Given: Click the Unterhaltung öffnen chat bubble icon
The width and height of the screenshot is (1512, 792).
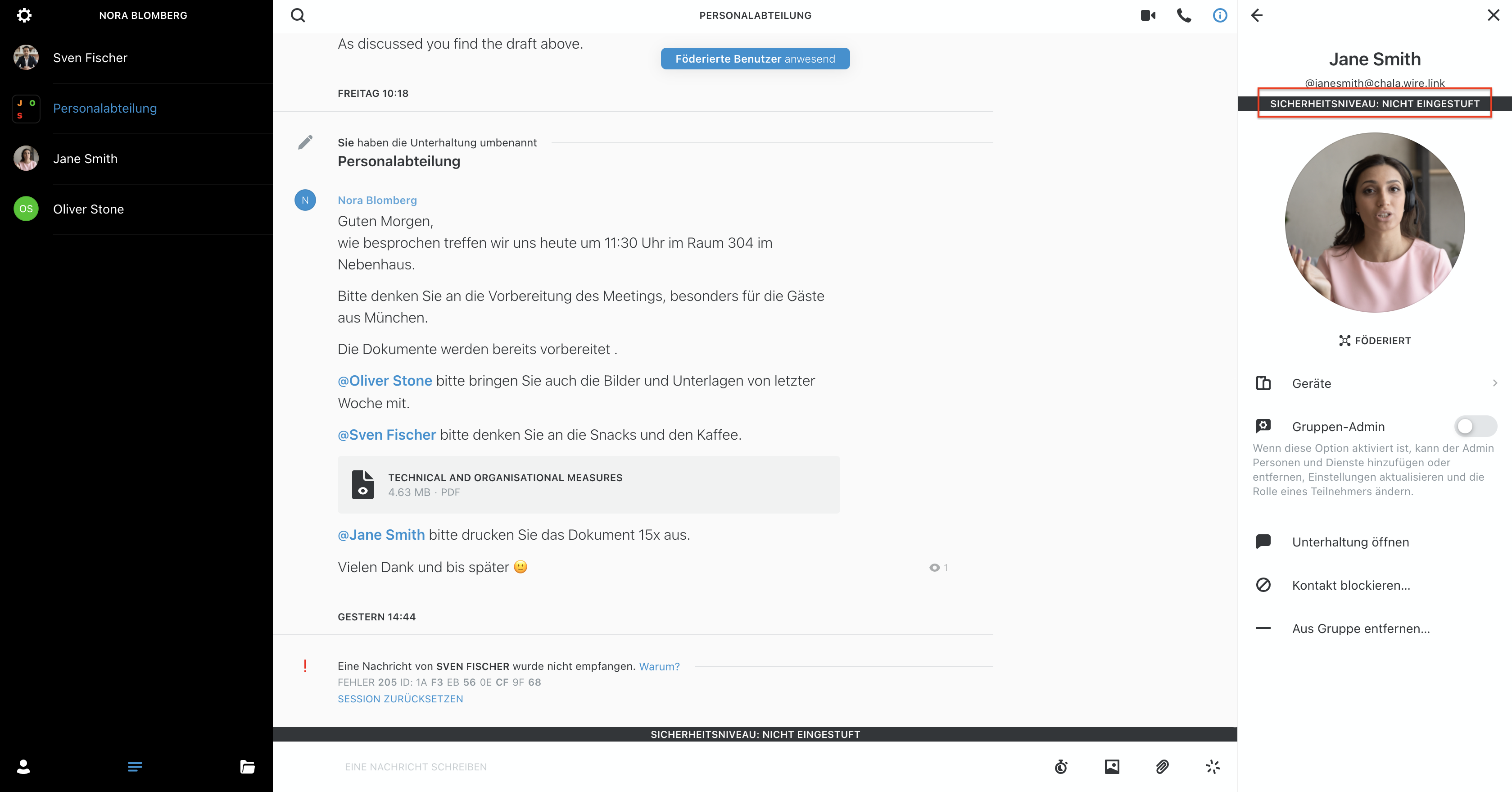Looking at the screenshot, I should 1263,542.
